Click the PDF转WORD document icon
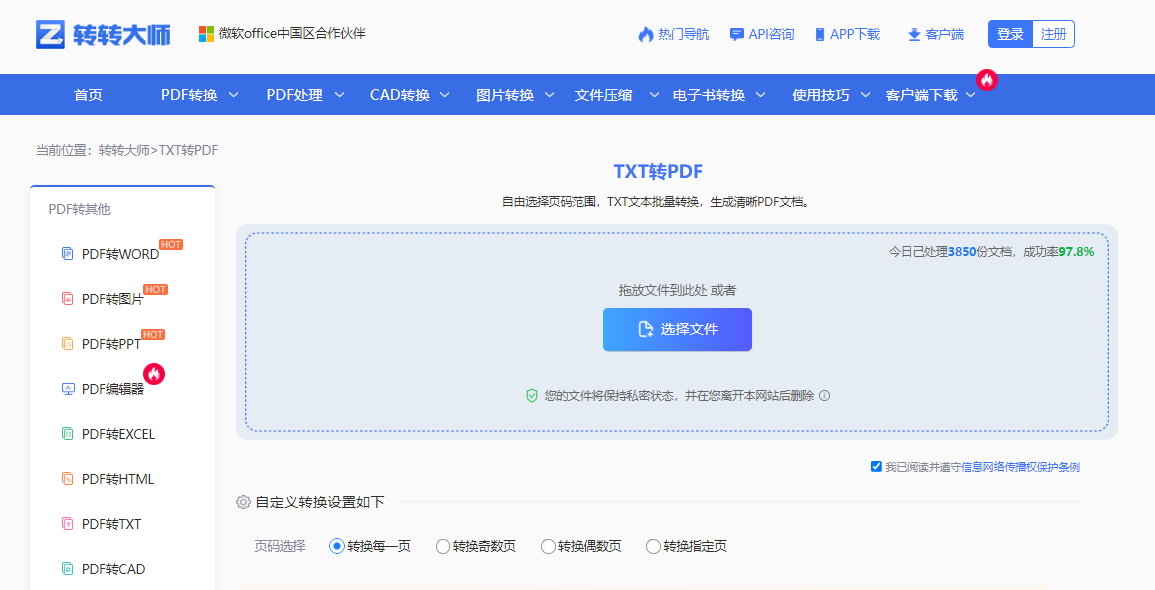1155x590 pixels. pos(68,254)
